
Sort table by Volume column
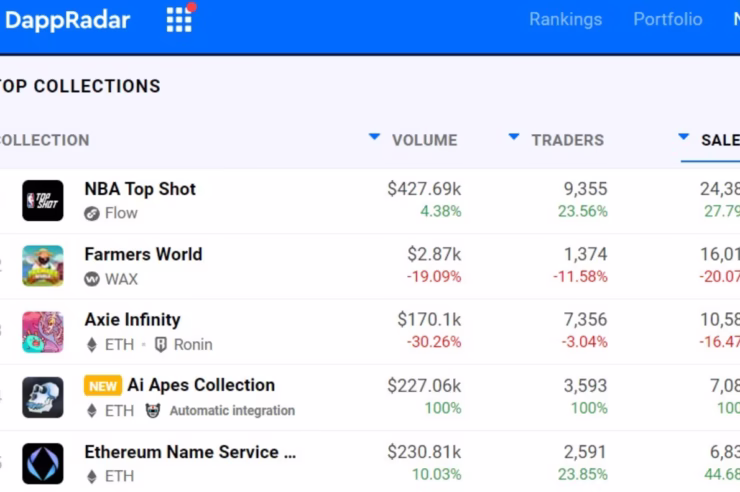424,140
